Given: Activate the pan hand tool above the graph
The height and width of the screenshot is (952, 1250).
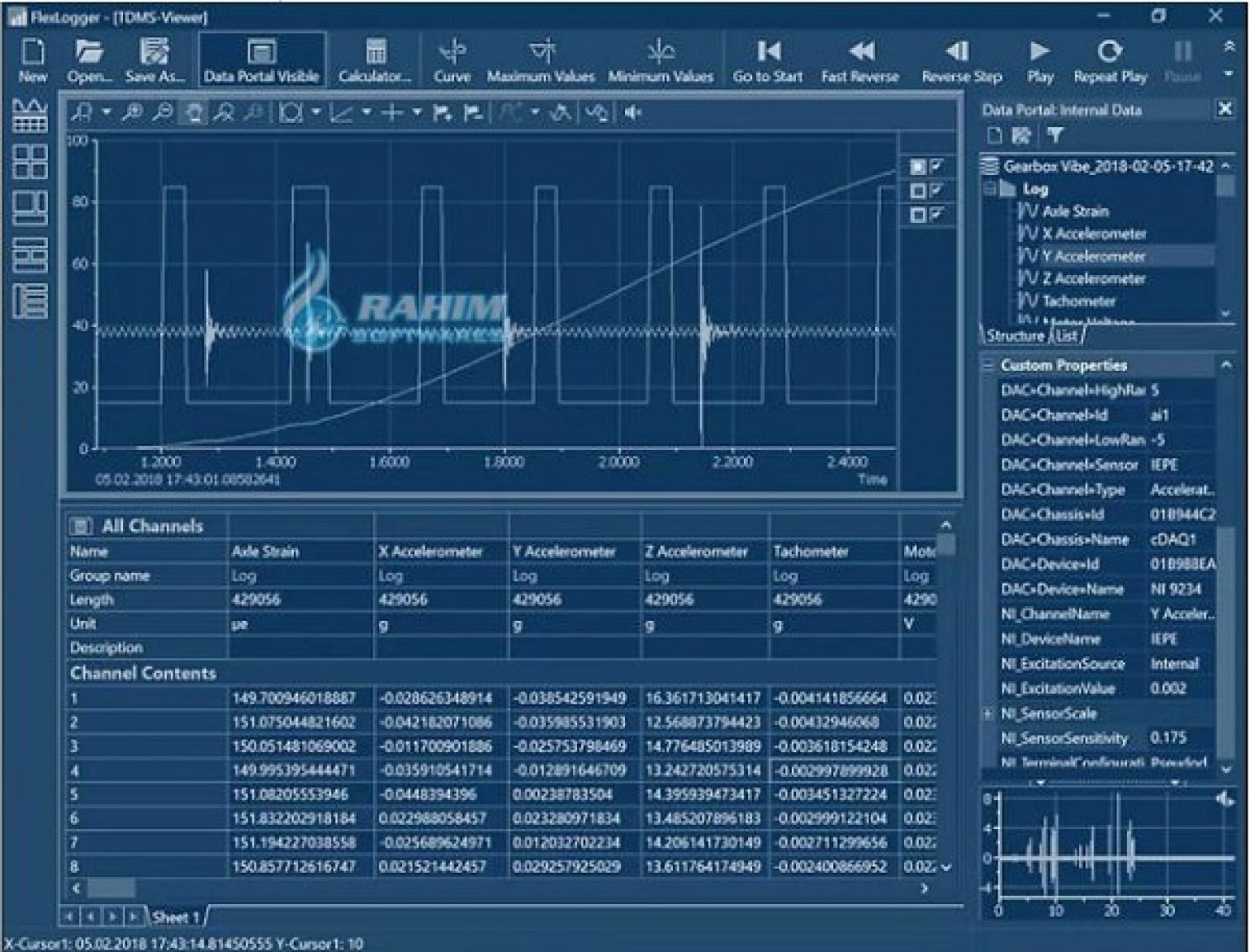Looking at the screenshot, I should click(x=194, y=113).
